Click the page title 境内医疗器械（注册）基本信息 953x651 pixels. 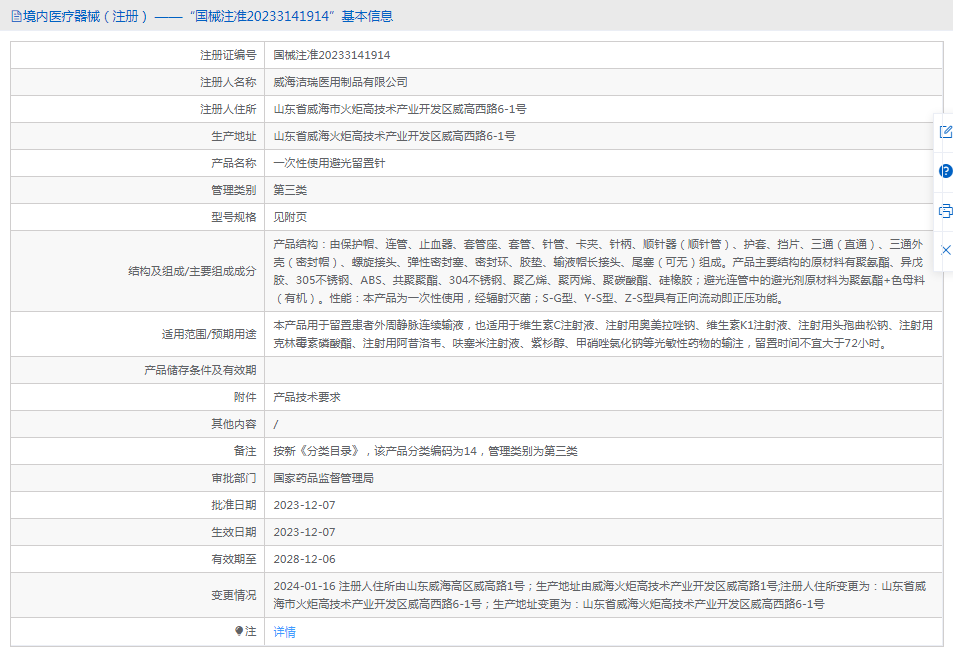[x=208, y=16]
